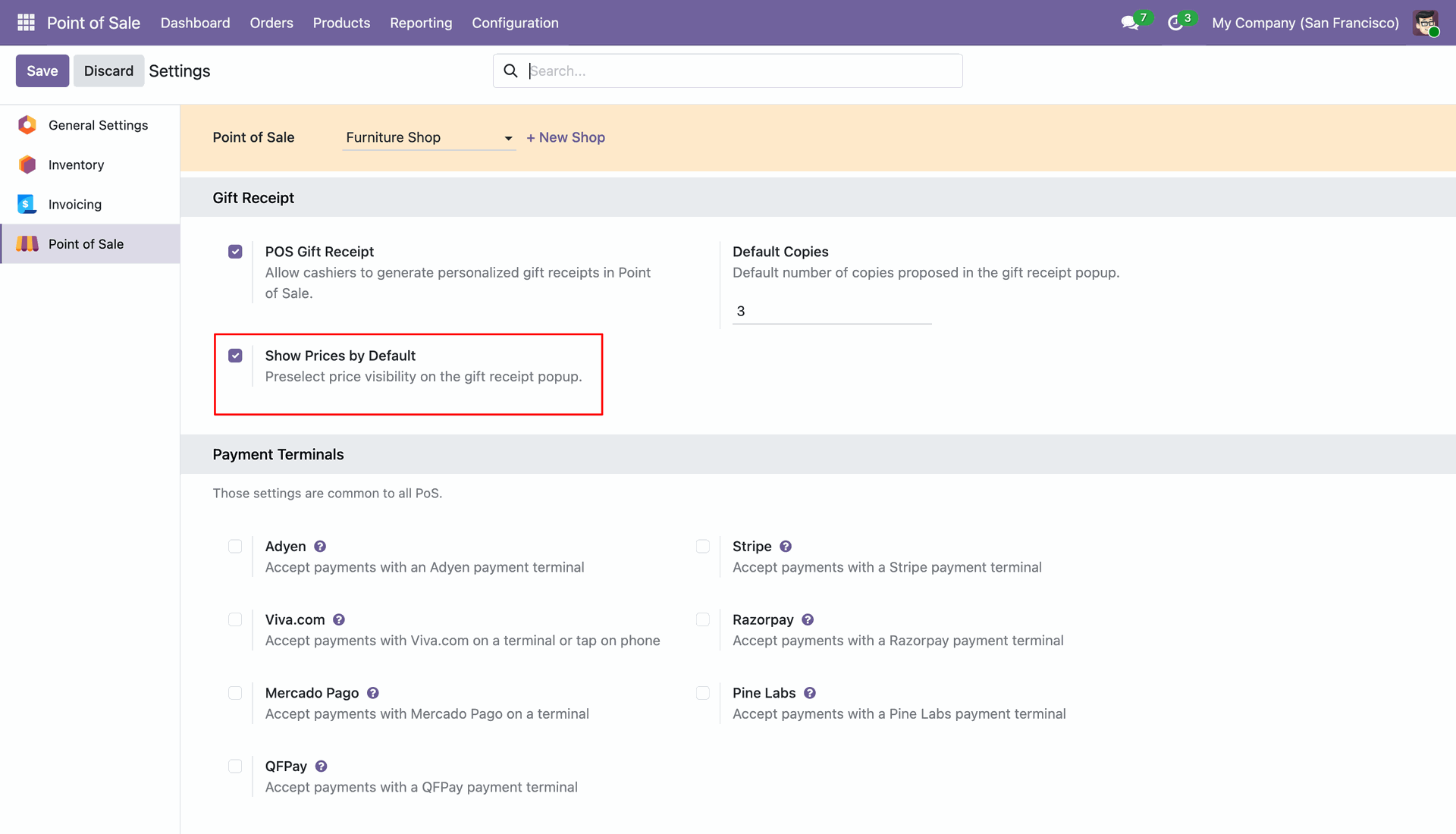Switch to Invoicing settings in sidebar

click(x=90, y=204)
